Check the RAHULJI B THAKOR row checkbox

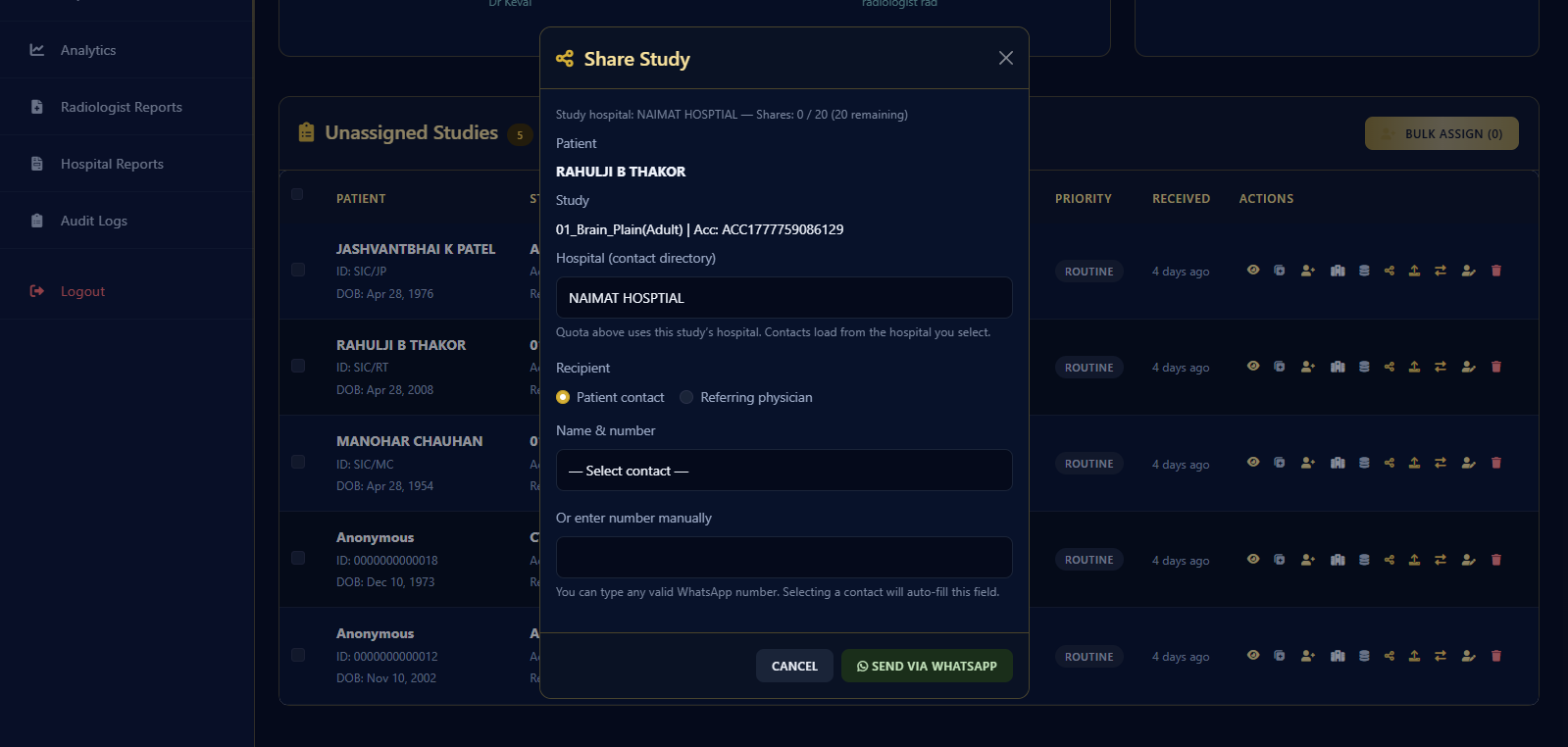pos(298,366)
